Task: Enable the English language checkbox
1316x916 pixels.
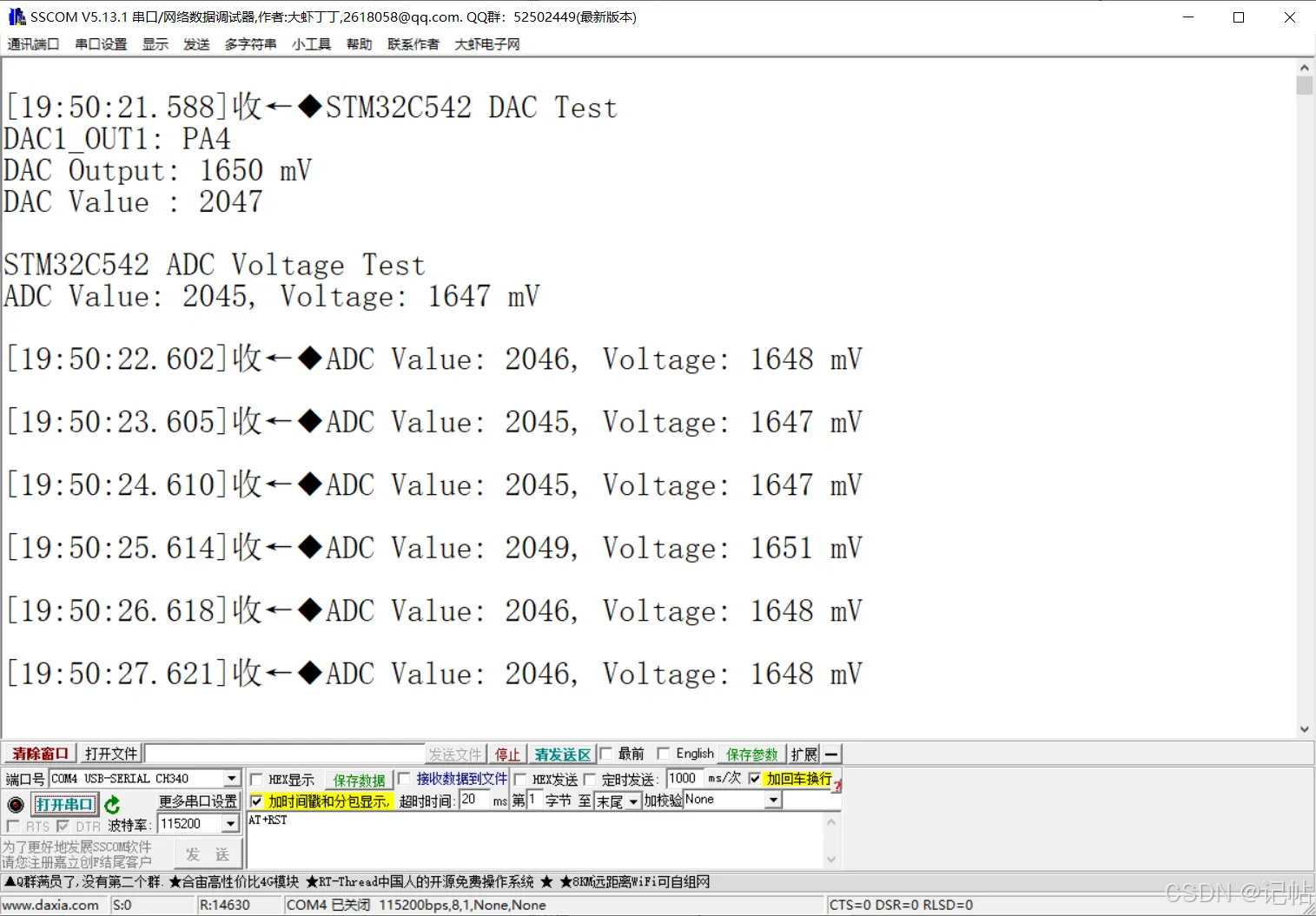Action: click(664, 754)
